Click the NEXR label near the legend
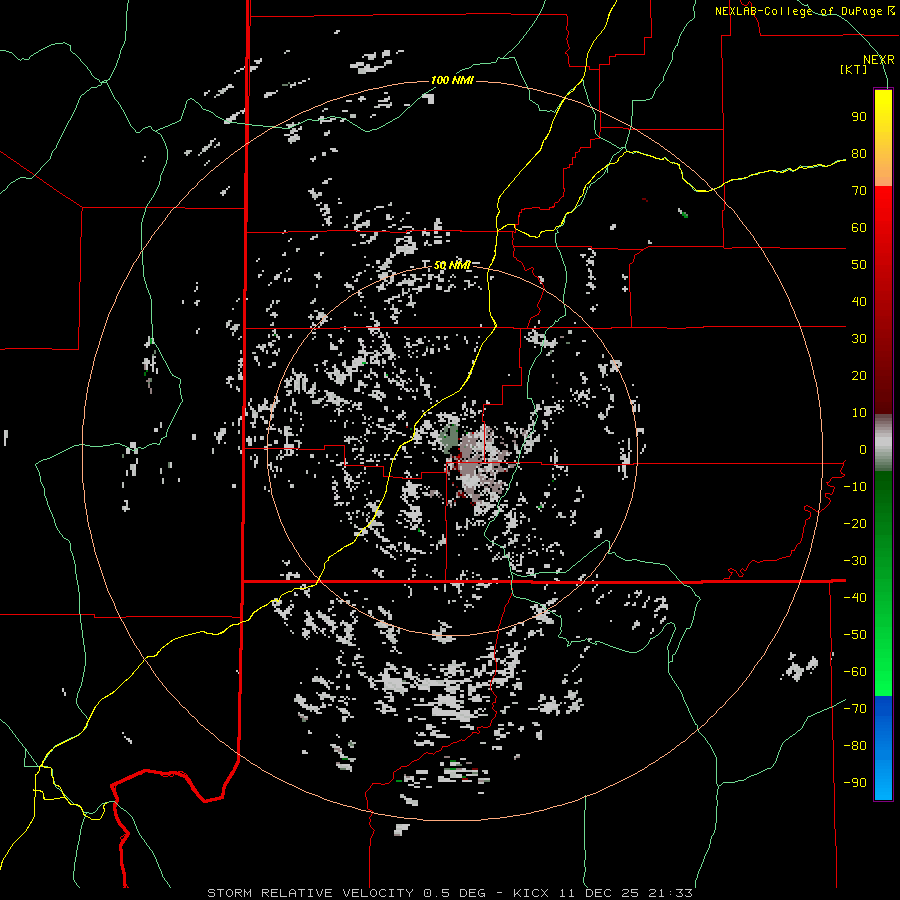This screenshot has height=900, width=900. coord(878,60)
